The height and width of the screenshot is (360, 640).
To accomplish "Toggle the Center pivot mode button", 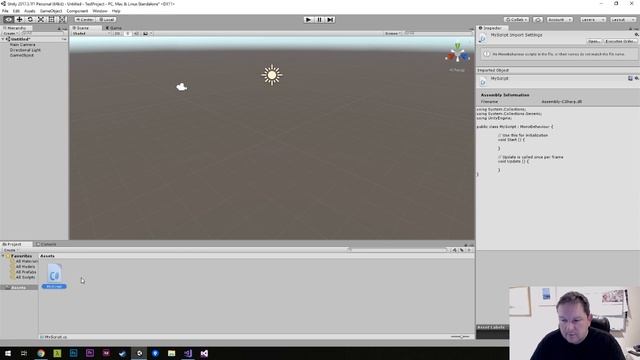I will [x=84, y=20].
